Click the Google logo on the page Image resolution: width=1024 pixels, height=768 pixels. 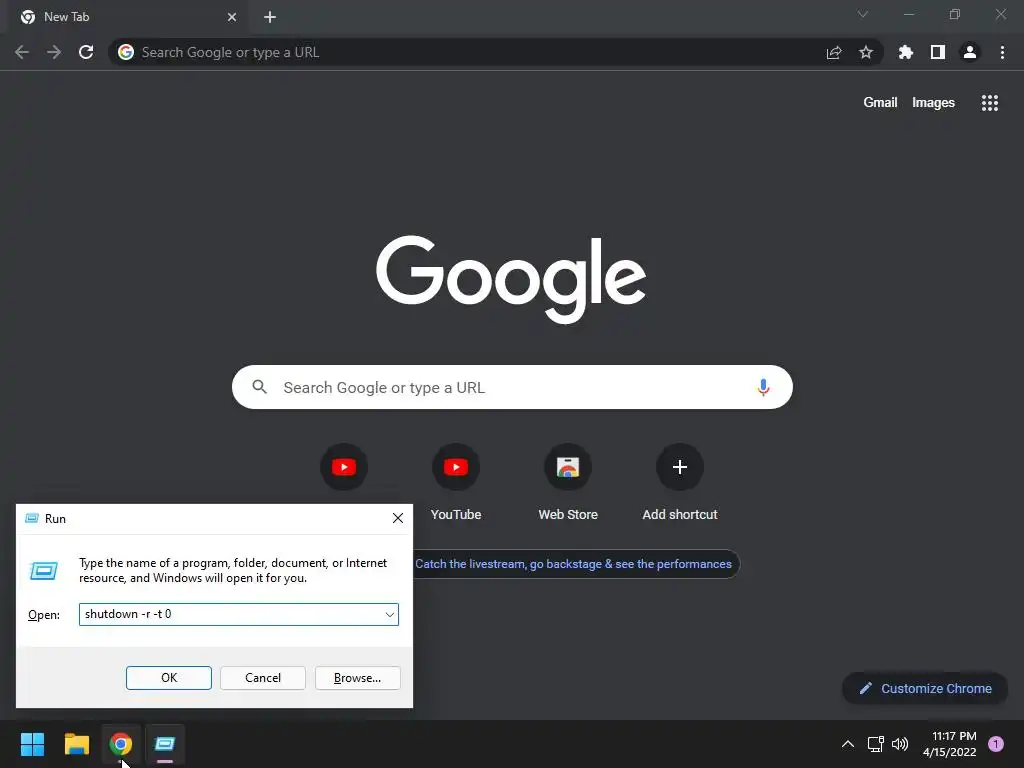point(511,279)
